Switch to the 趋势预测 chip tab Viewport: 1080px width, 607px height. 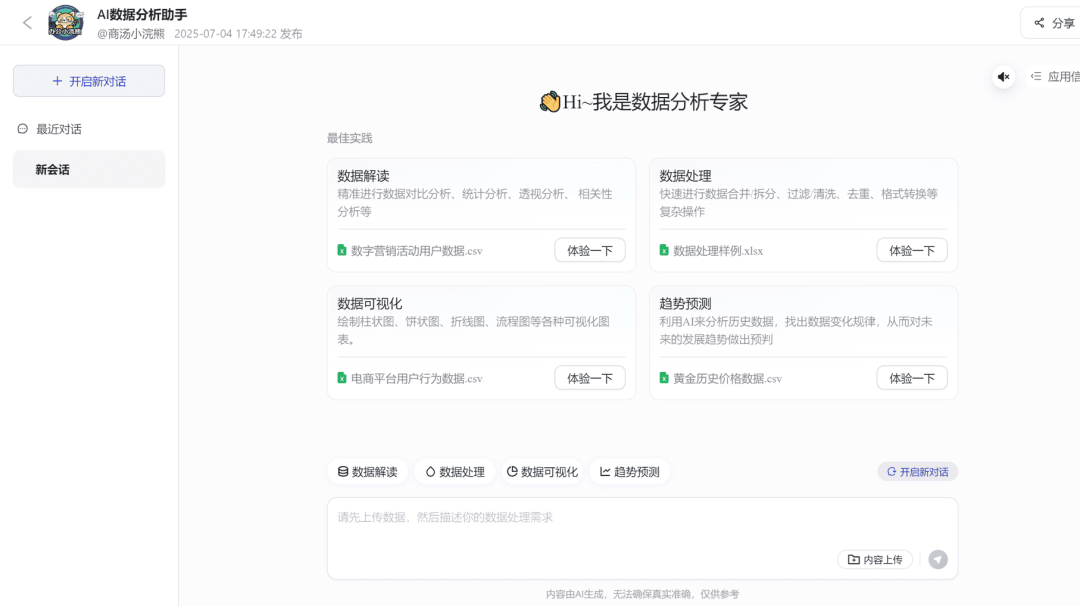click(x=630, y=472)
